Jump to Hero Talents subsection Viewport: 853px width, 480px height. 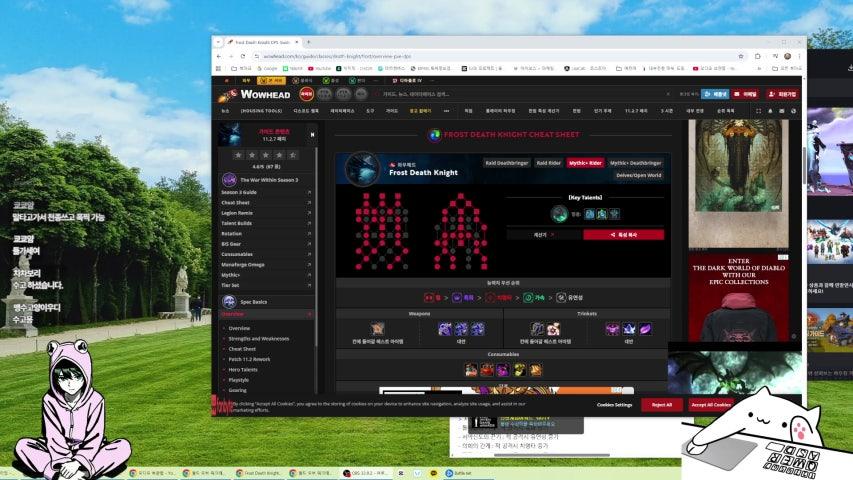click(x=243, y=370)
